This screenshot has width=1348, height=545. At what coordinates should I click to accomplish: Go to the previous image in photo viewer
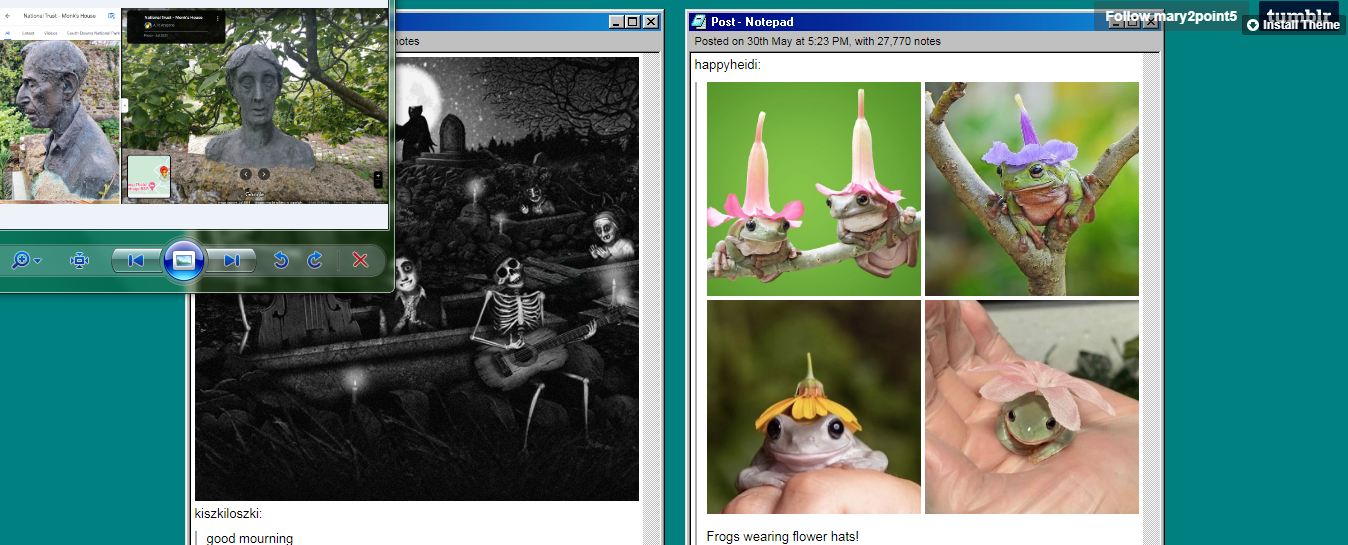136,261
